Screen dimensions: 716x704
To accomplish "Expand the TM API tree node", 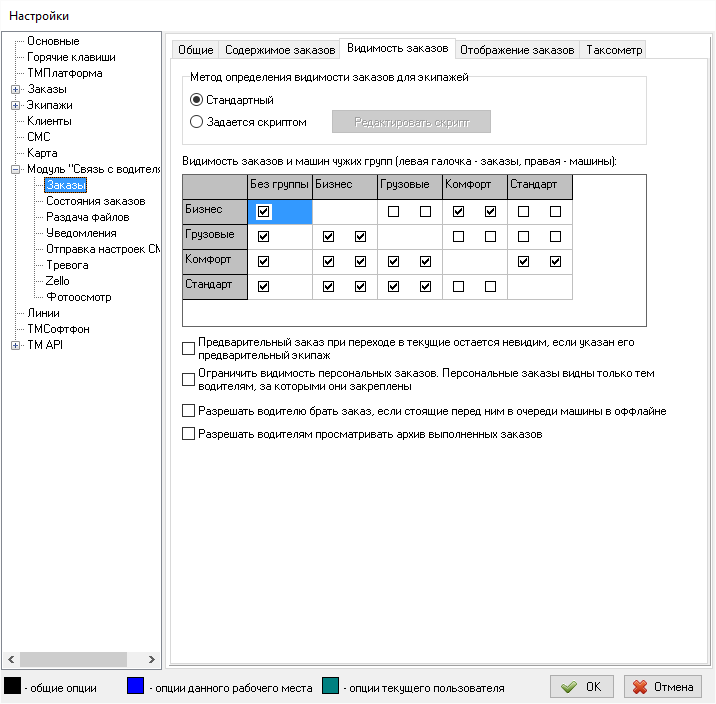I will (x=16, y=345).
